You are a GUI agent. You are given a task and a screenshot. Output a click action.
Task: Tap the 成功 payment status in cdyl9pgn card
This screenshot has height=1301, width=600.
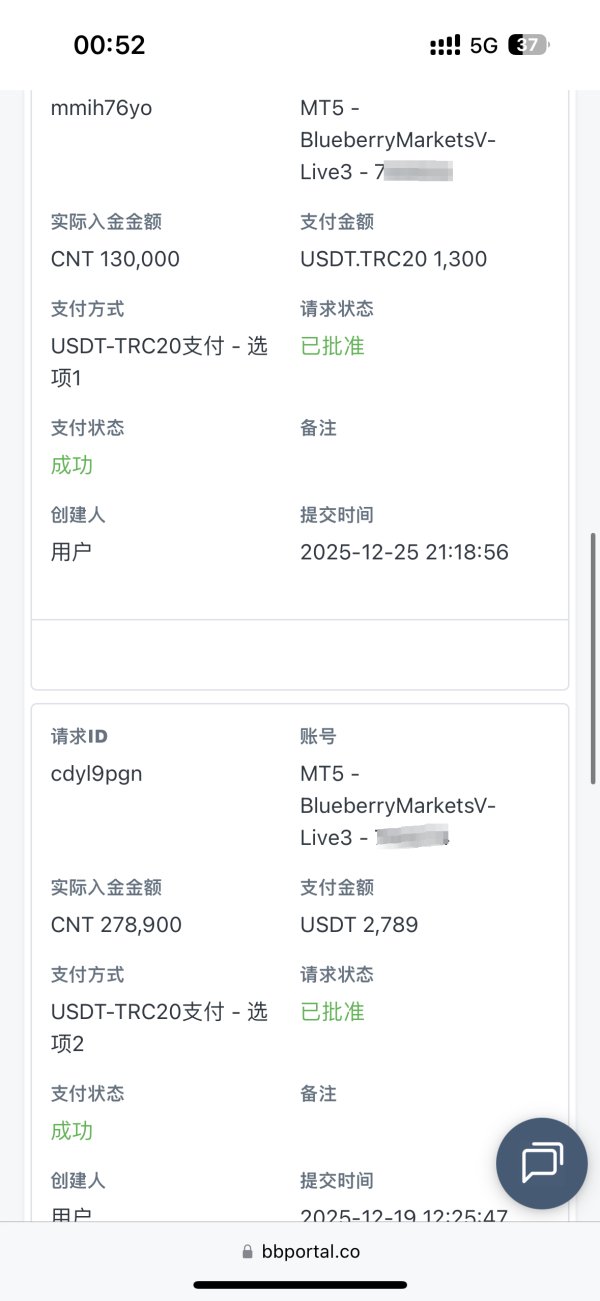pyautogui.click(x=72, y=1131)
